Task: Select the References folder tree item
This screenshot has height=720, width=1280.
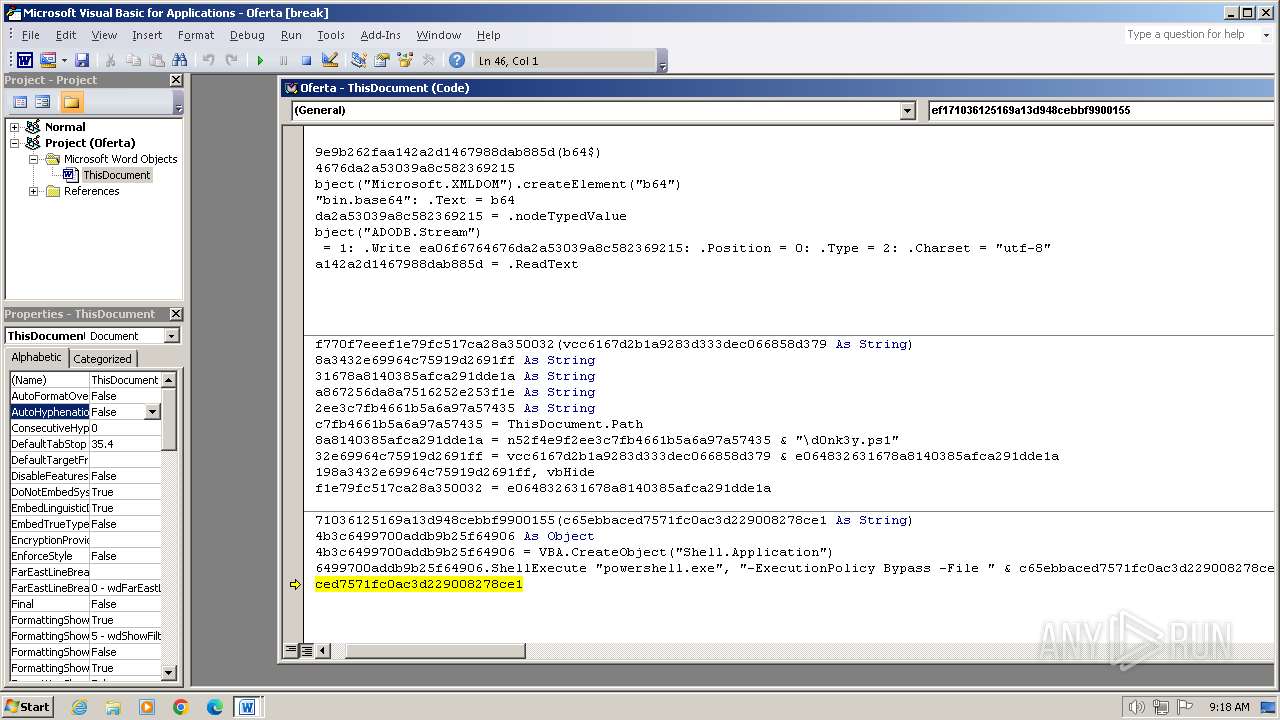Action: coord(91,191)
